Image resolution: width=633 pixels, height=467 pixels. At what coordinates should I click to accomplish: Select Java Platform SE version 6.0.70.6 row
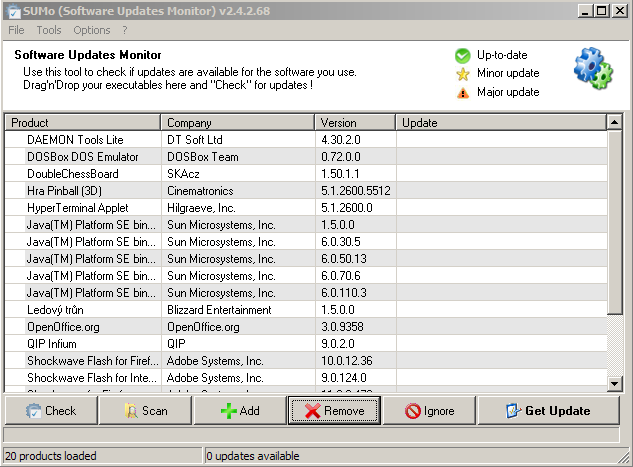click(306, 276)
